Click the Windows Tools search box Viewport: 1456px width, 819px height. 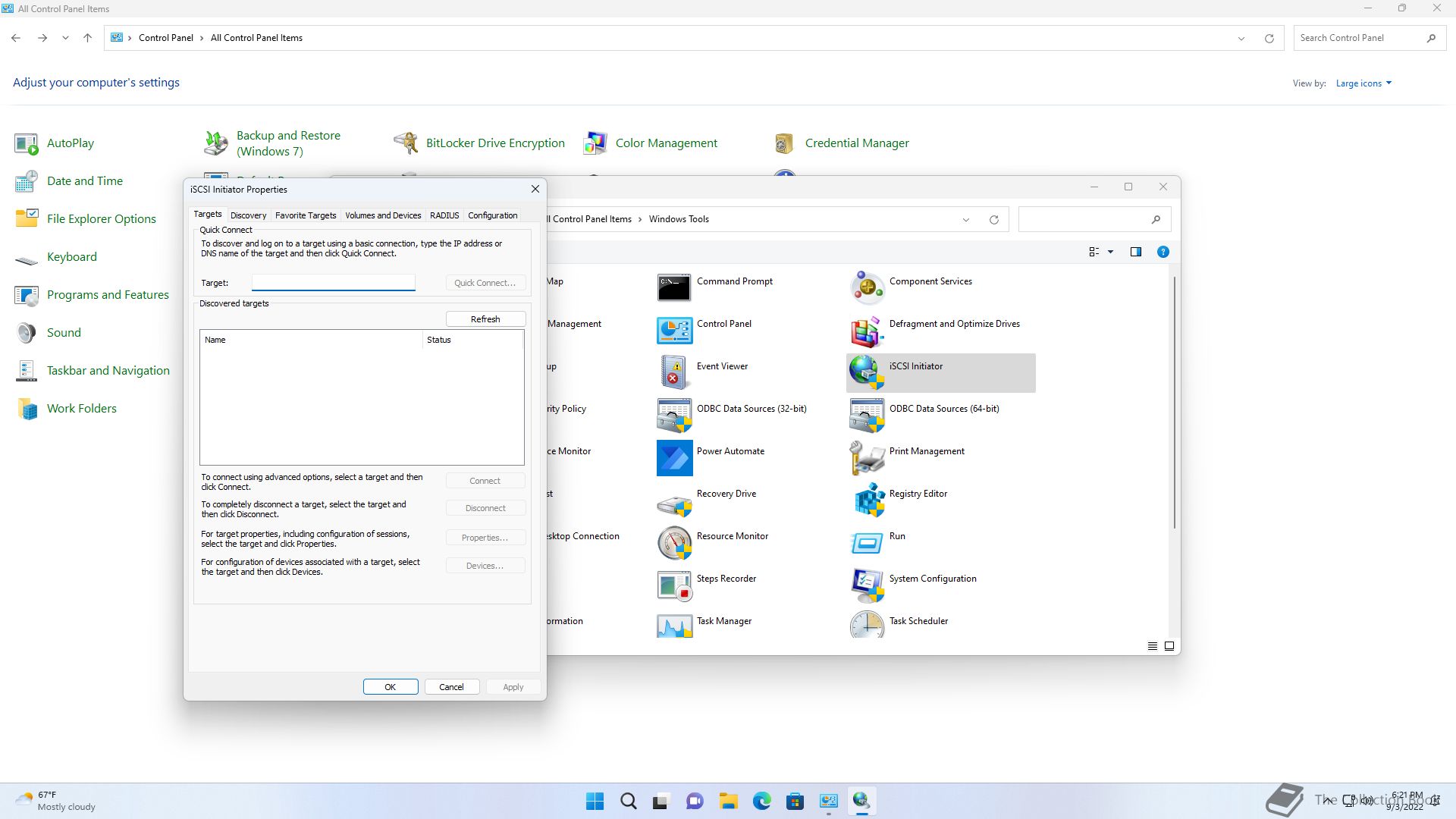[1094, 219]
